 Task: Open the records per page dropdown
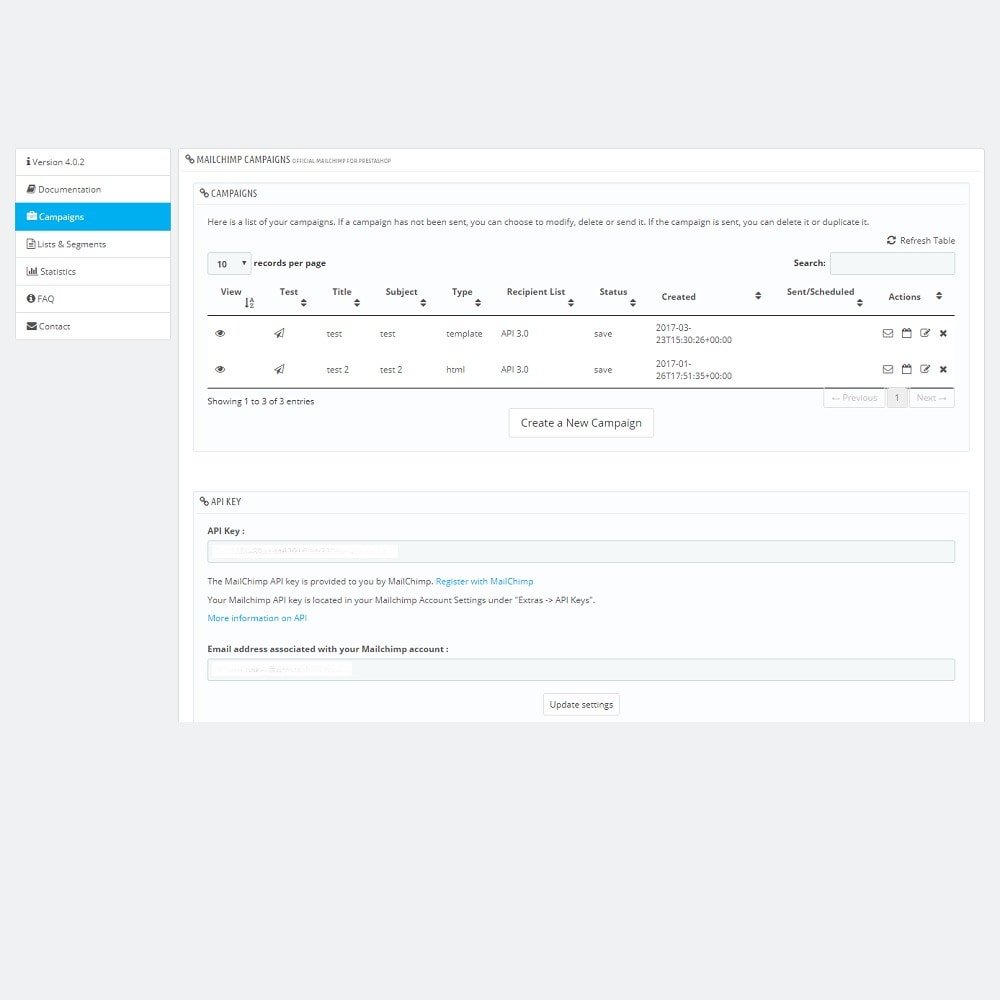coord(229,263)
